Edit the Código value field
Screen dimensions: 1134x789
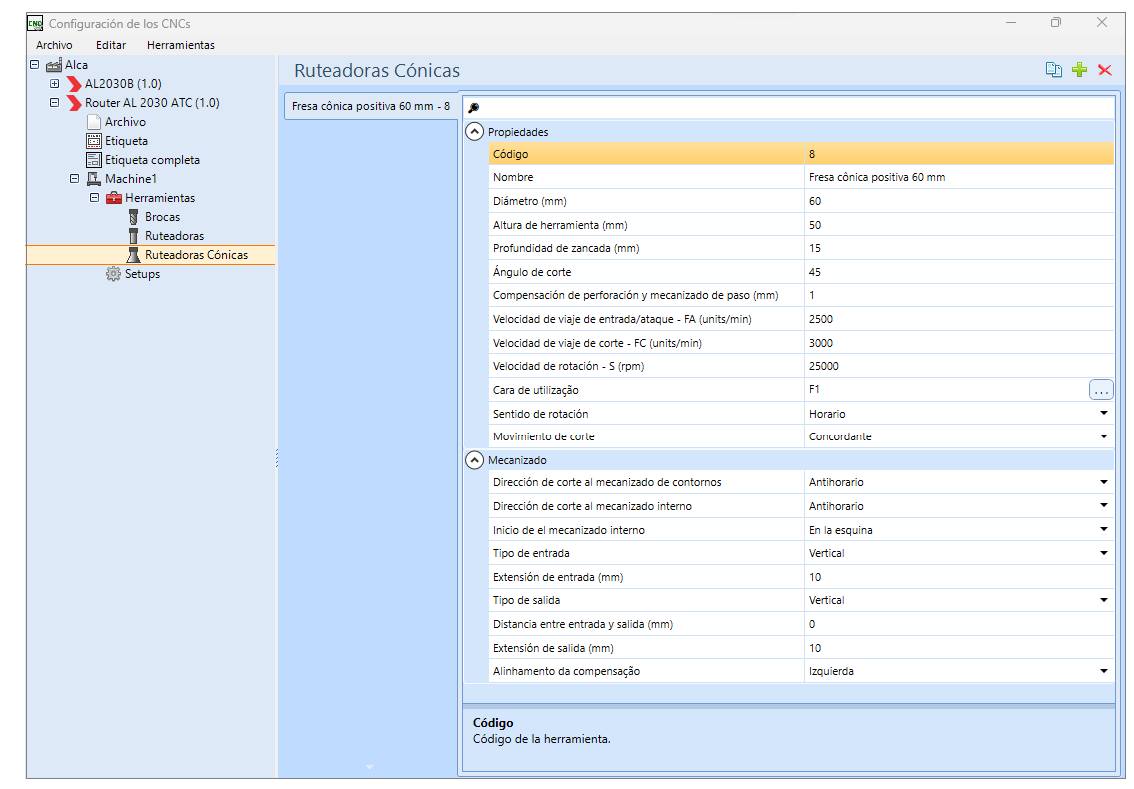click(959, 154)
